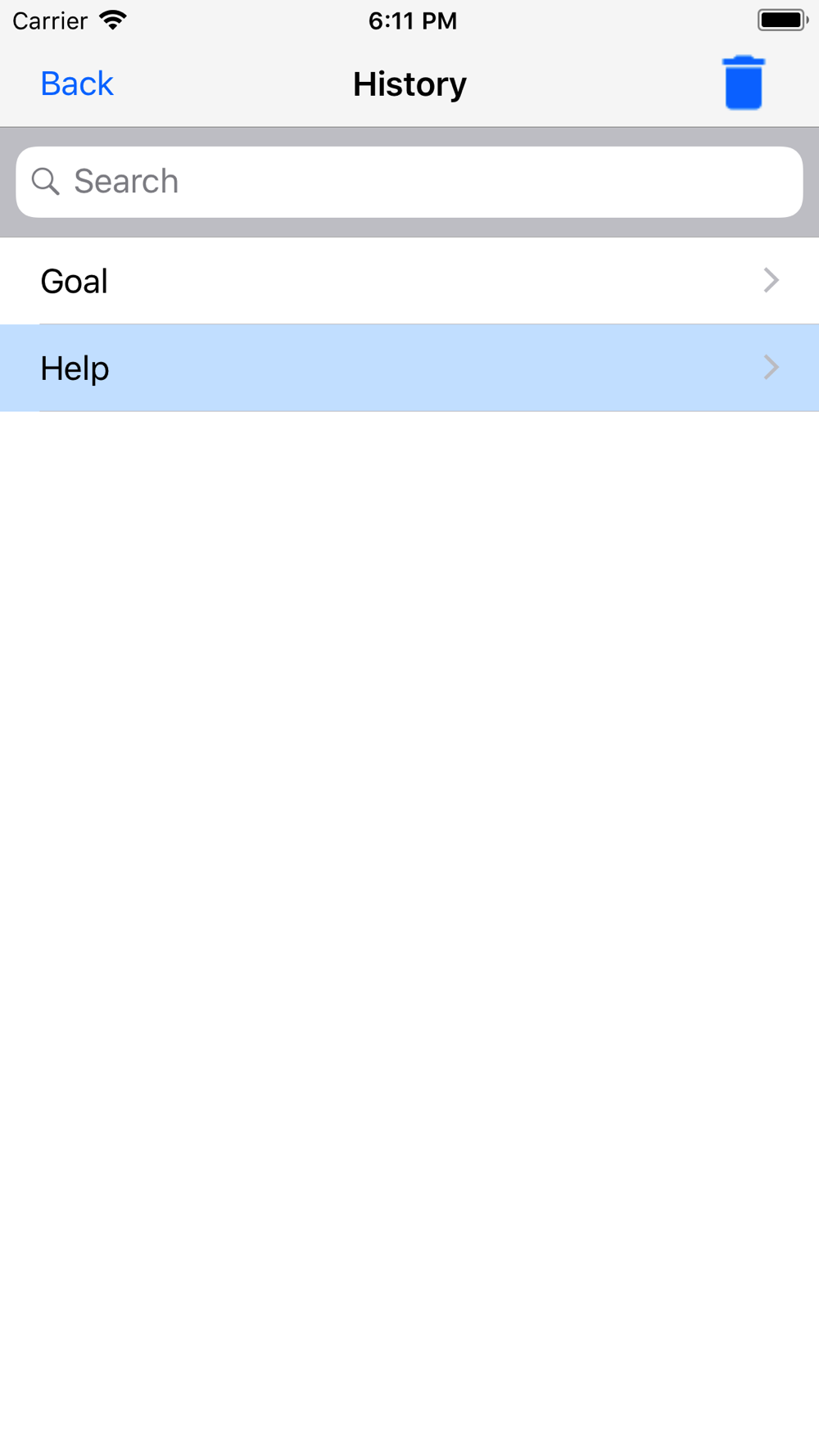The image size is (819, 1456).
Task: Expand the Help row chevron
Action: 771,367
